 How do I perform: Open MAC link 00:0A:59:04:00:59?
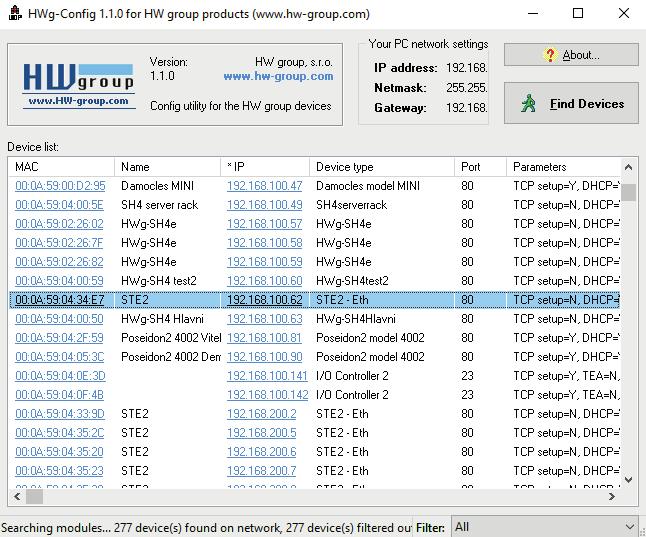pos(59,281)
